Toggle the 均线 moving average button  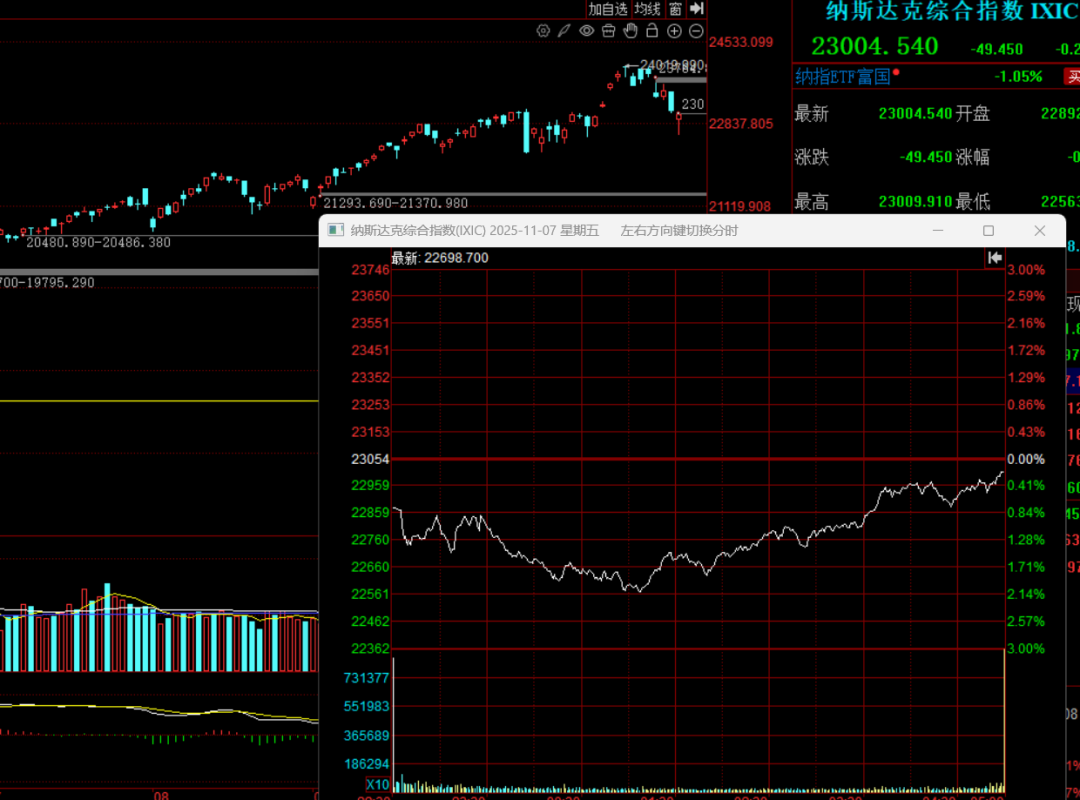coord(648,9)
